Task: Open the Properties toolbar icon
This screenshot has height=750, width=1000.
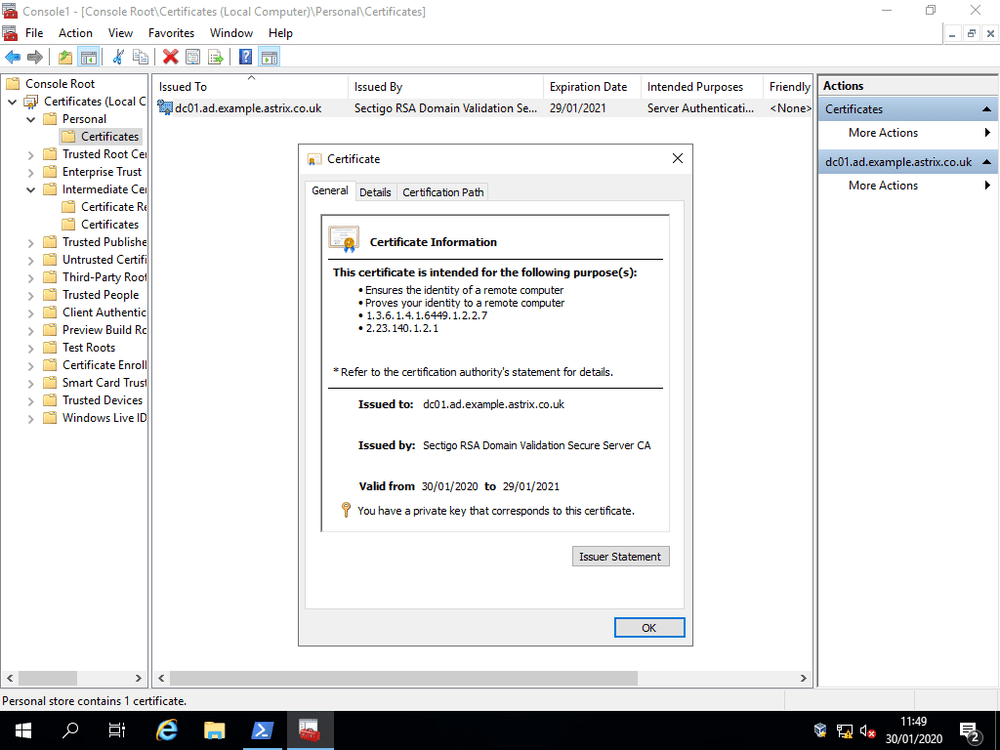Action: pyautogui.click(x=192, y=57)
